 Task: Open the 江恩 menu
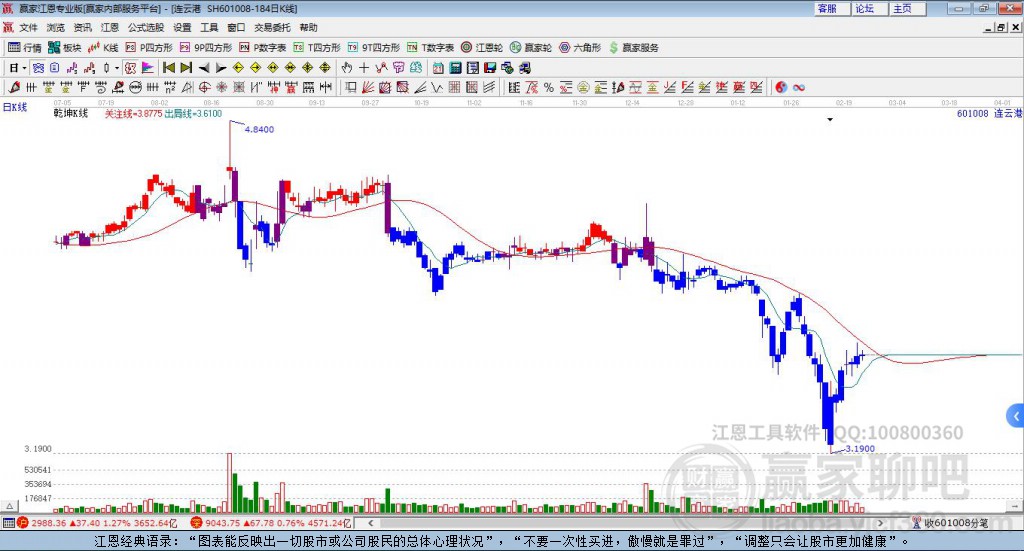pyautogui.click(x=110, y=27)
